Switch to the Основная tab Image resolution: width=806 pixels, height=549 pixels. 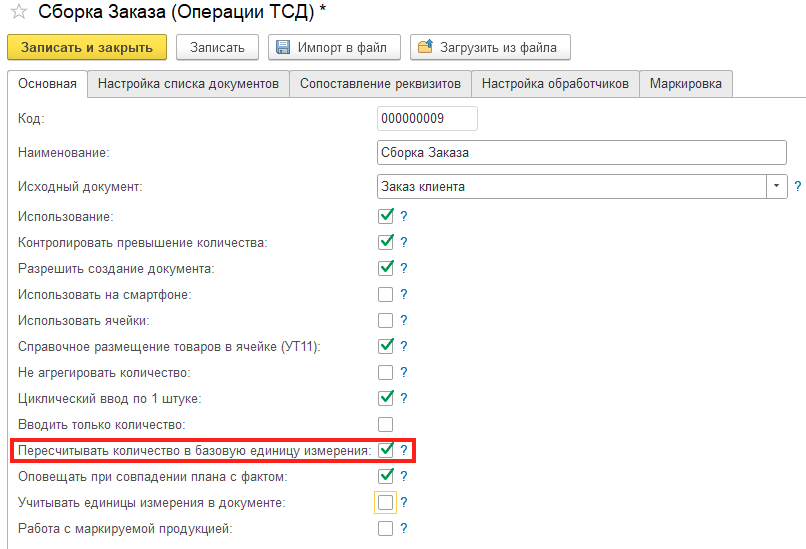tap(47, 84)
